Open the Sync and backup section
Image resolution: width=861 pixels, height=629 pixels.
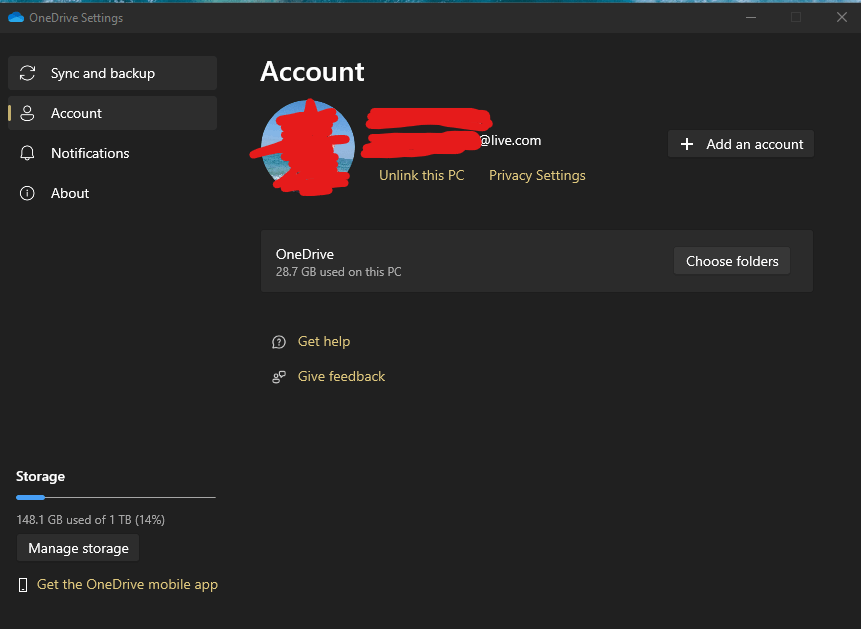[112, 73]
